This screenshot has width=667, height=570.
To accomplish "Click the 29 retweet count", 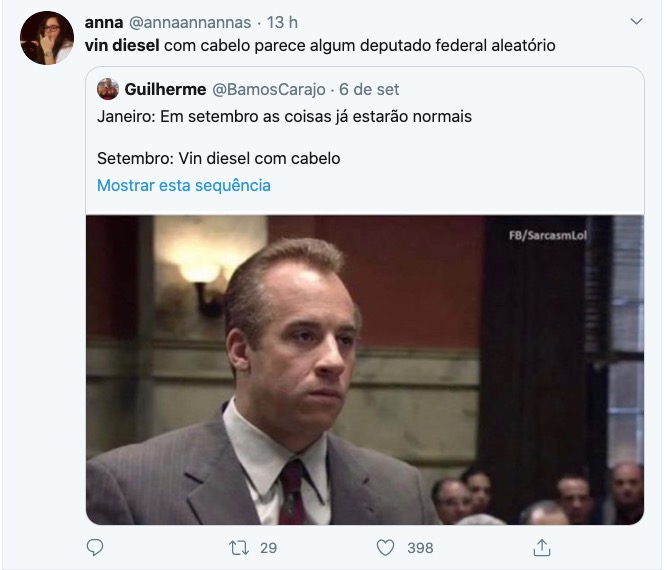I will pos(268,548).
